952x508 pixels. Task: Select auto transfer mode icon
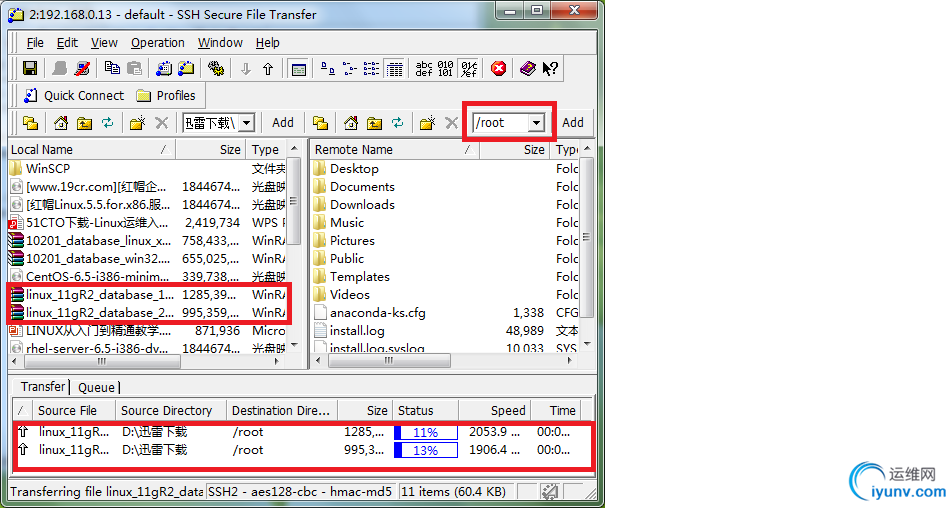tap(469, 69)
